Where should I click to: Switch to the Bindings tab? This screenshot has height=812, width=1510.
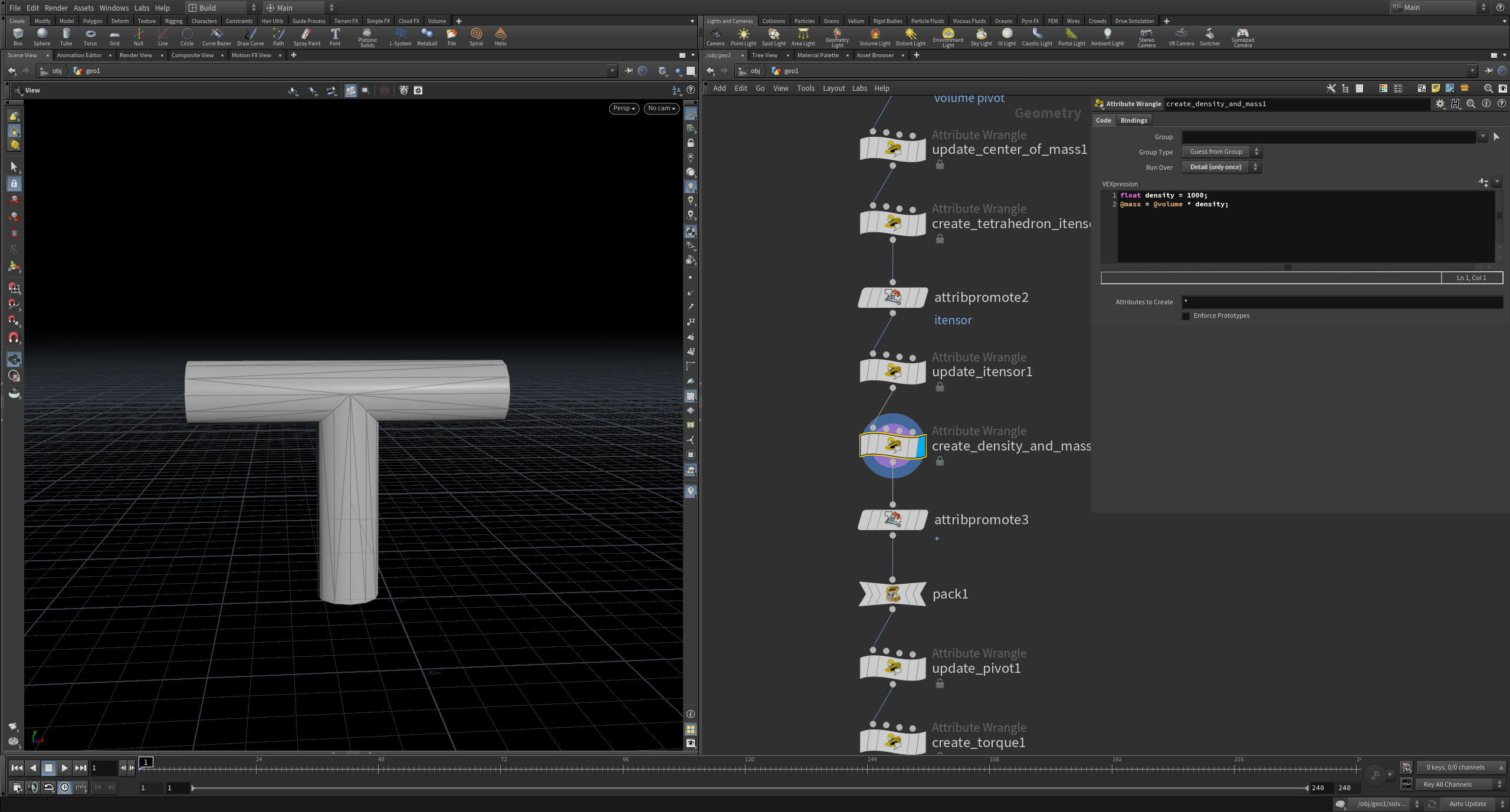click(x=1133, y=120)
